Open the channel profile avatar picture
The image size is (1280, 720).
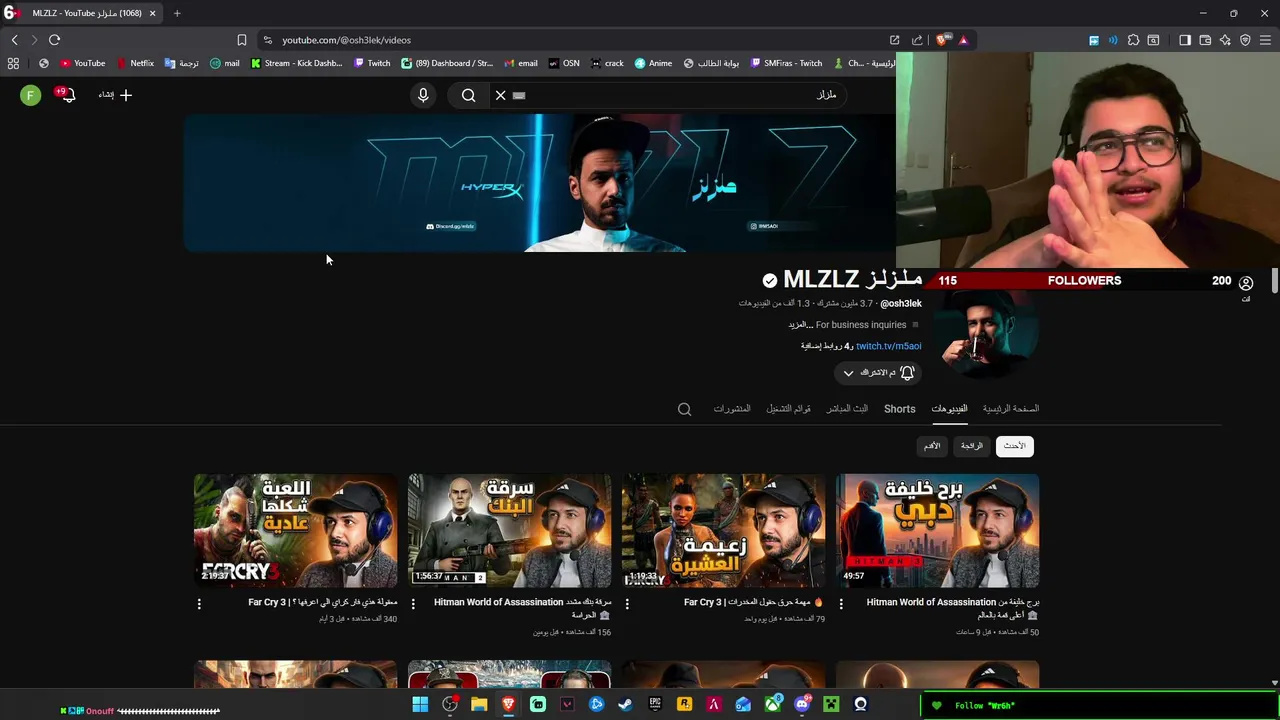(986, 335)
